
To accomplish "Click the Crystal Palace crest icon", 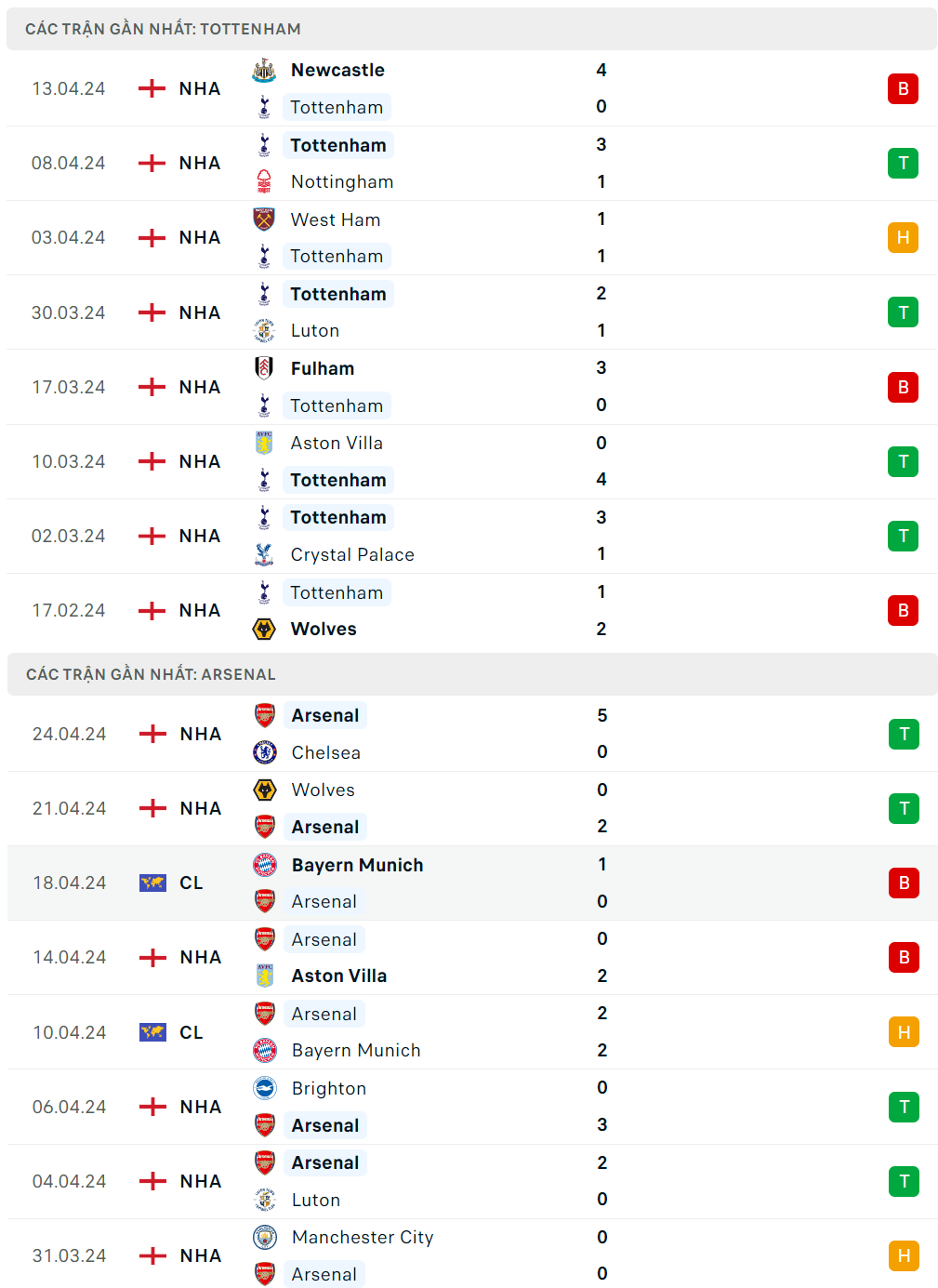I will coord(264,554).
